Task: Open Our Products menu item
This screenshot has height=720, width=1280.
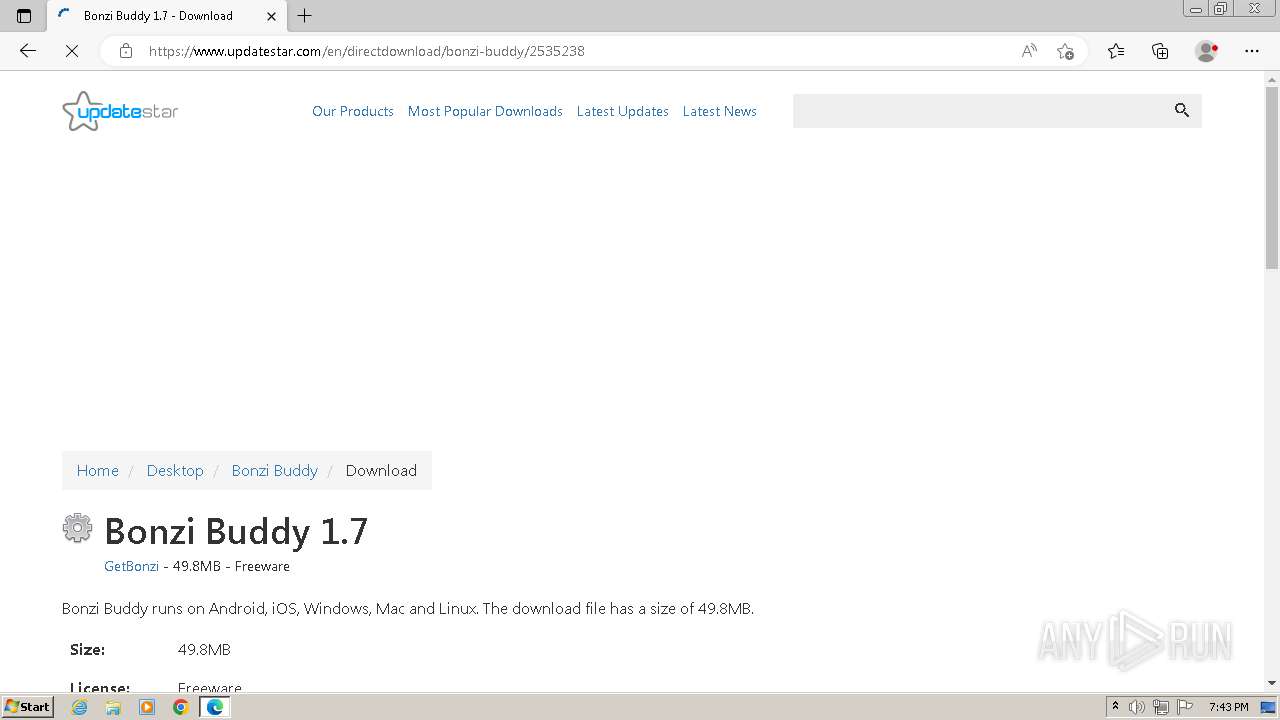Action: pos(353,111)
